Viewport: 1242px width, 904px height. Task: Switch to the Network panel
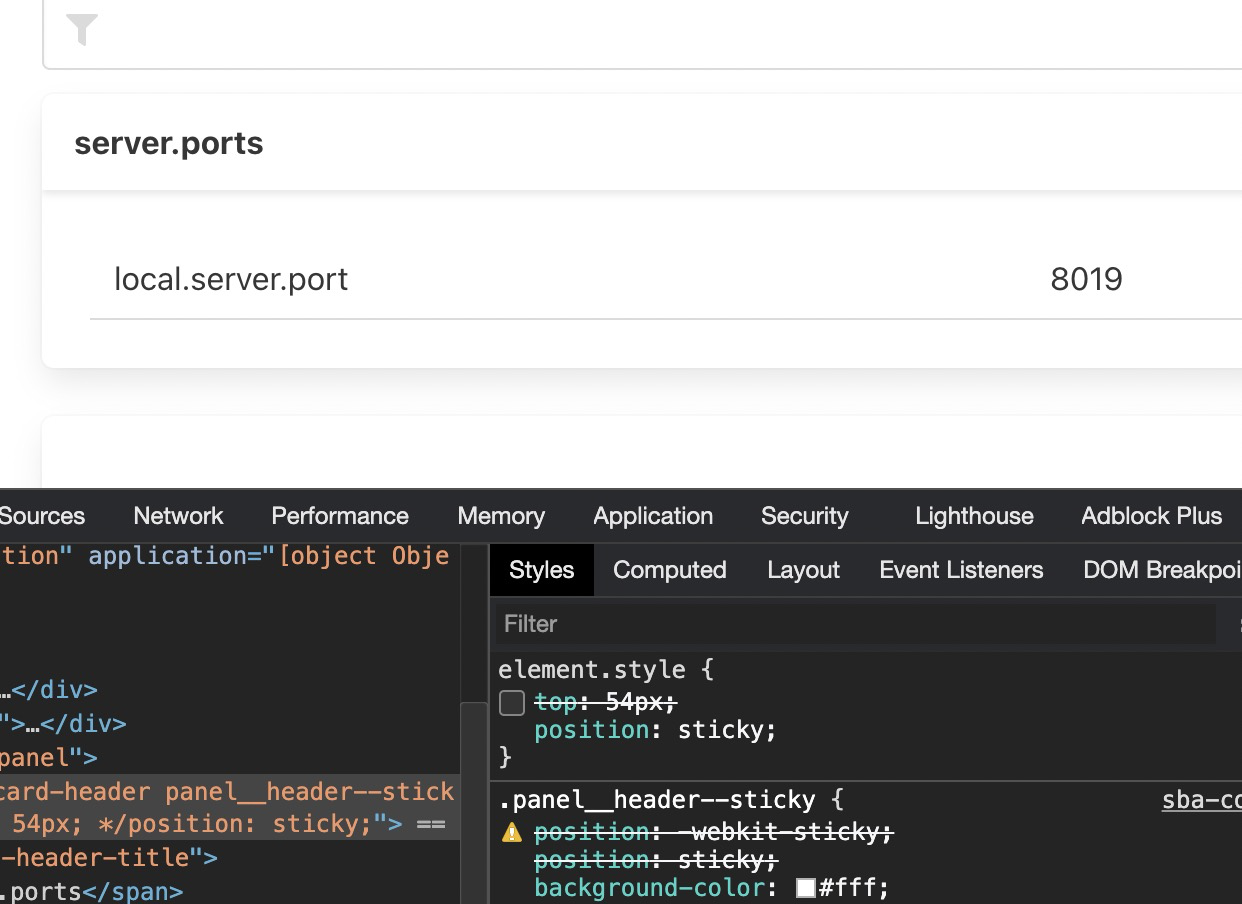177,516
